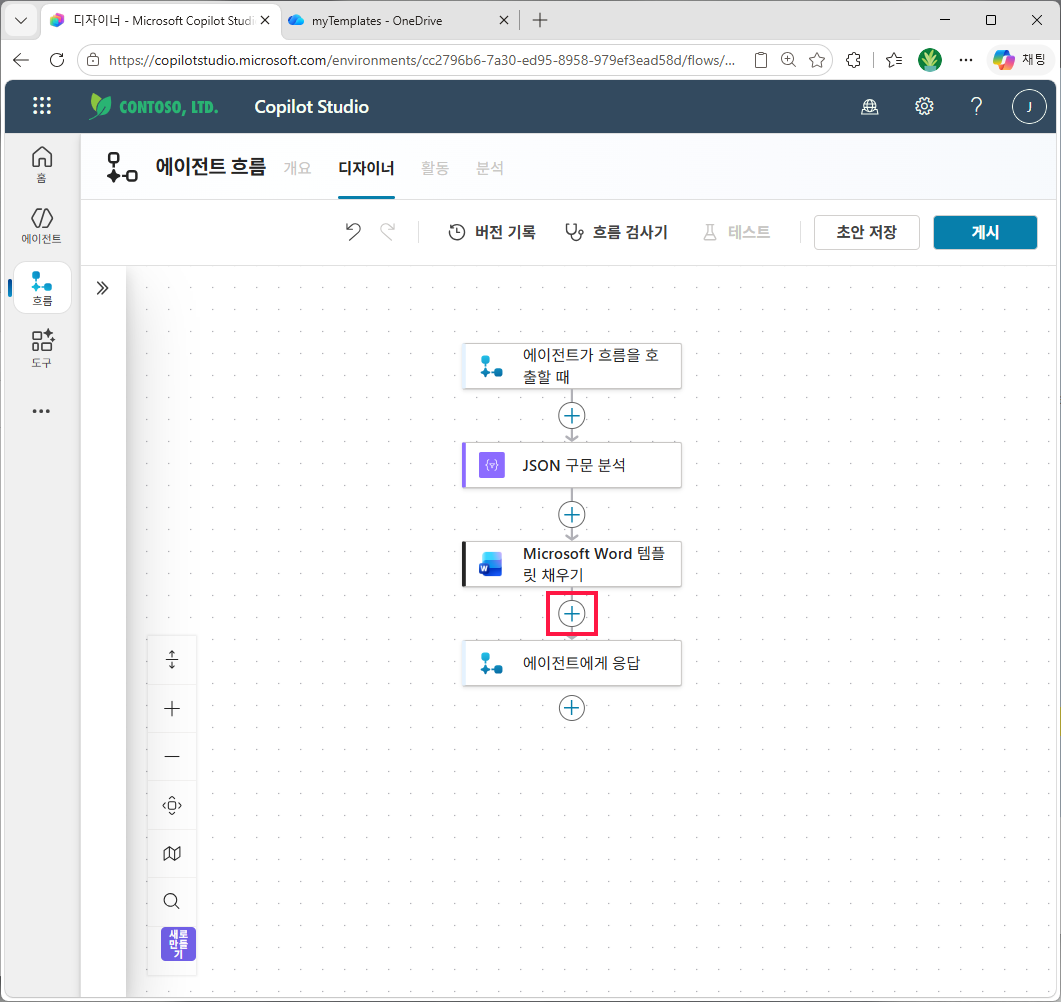This screenshot has height=1002, width=1061.
Task: Refresh the browser page
Action: click(x=57, y=60)
